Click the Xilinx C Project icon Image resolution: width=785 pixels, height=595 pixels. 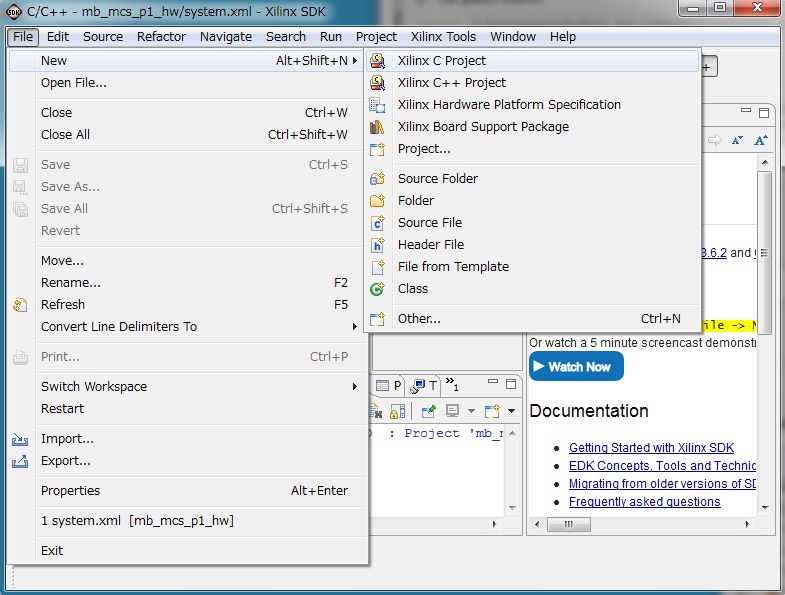tap(377, 61)
